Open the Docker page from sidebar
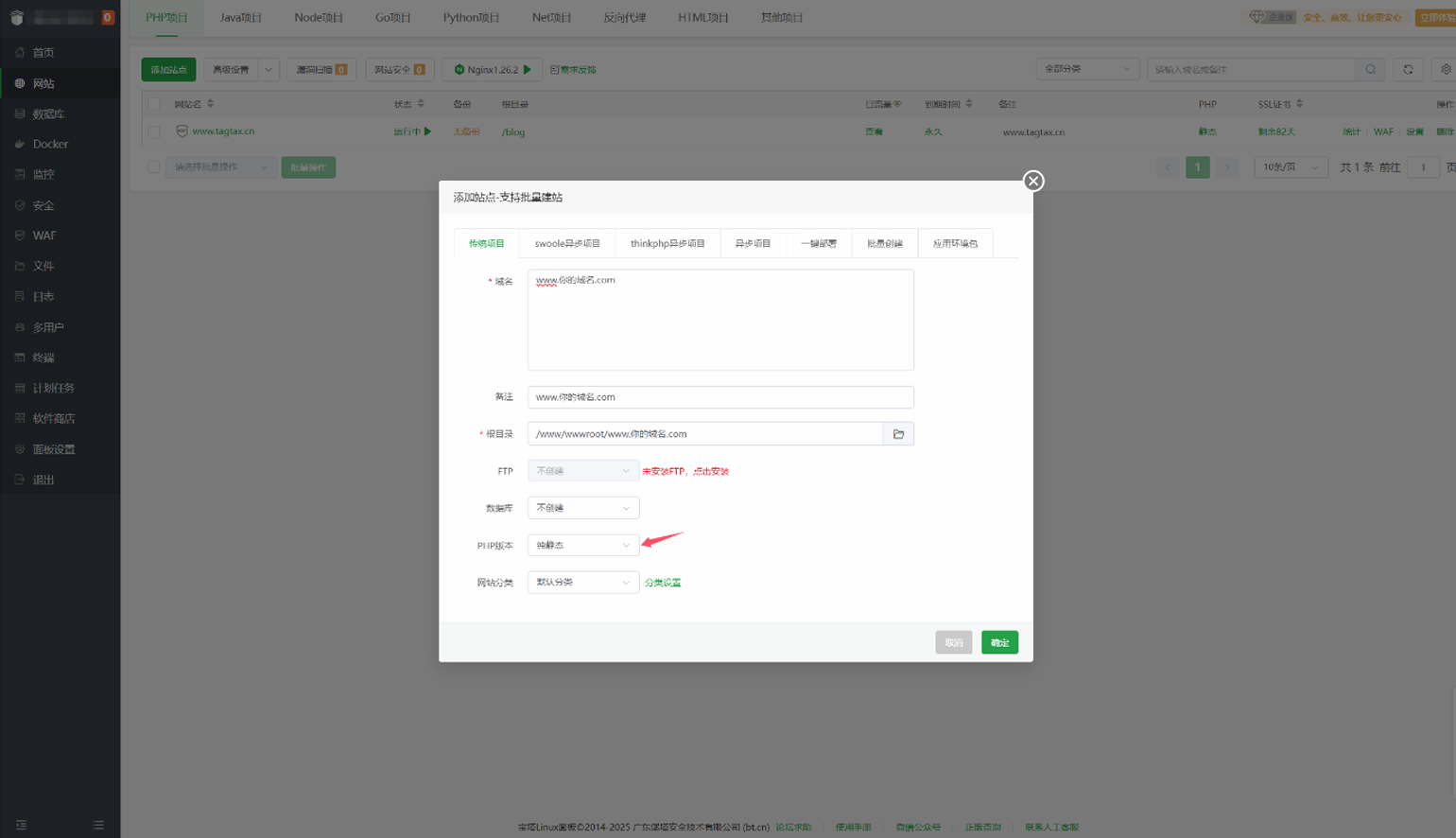 point(50,144)
